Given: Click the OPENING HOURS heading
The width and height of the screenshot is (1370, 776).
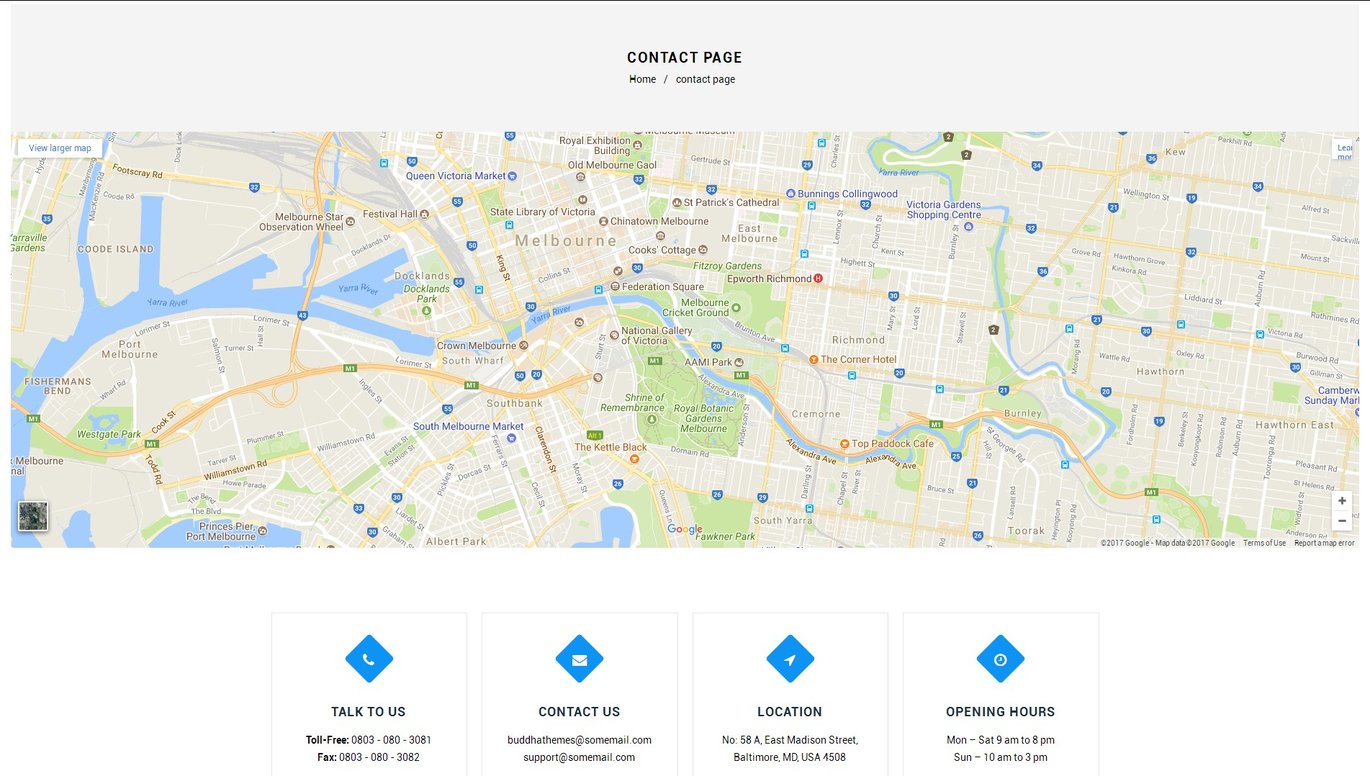Looking at the screenshot, I should [x=1000, y=712].
